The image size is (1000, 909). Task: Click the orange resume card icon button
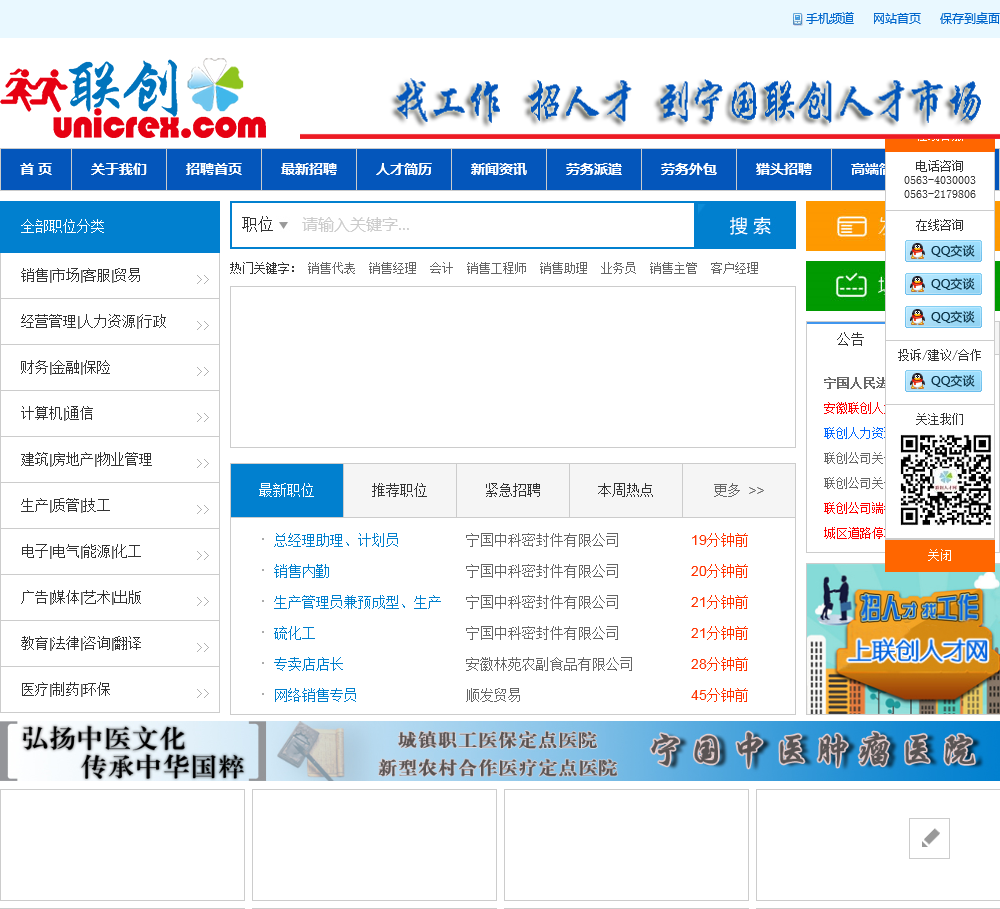851,226
